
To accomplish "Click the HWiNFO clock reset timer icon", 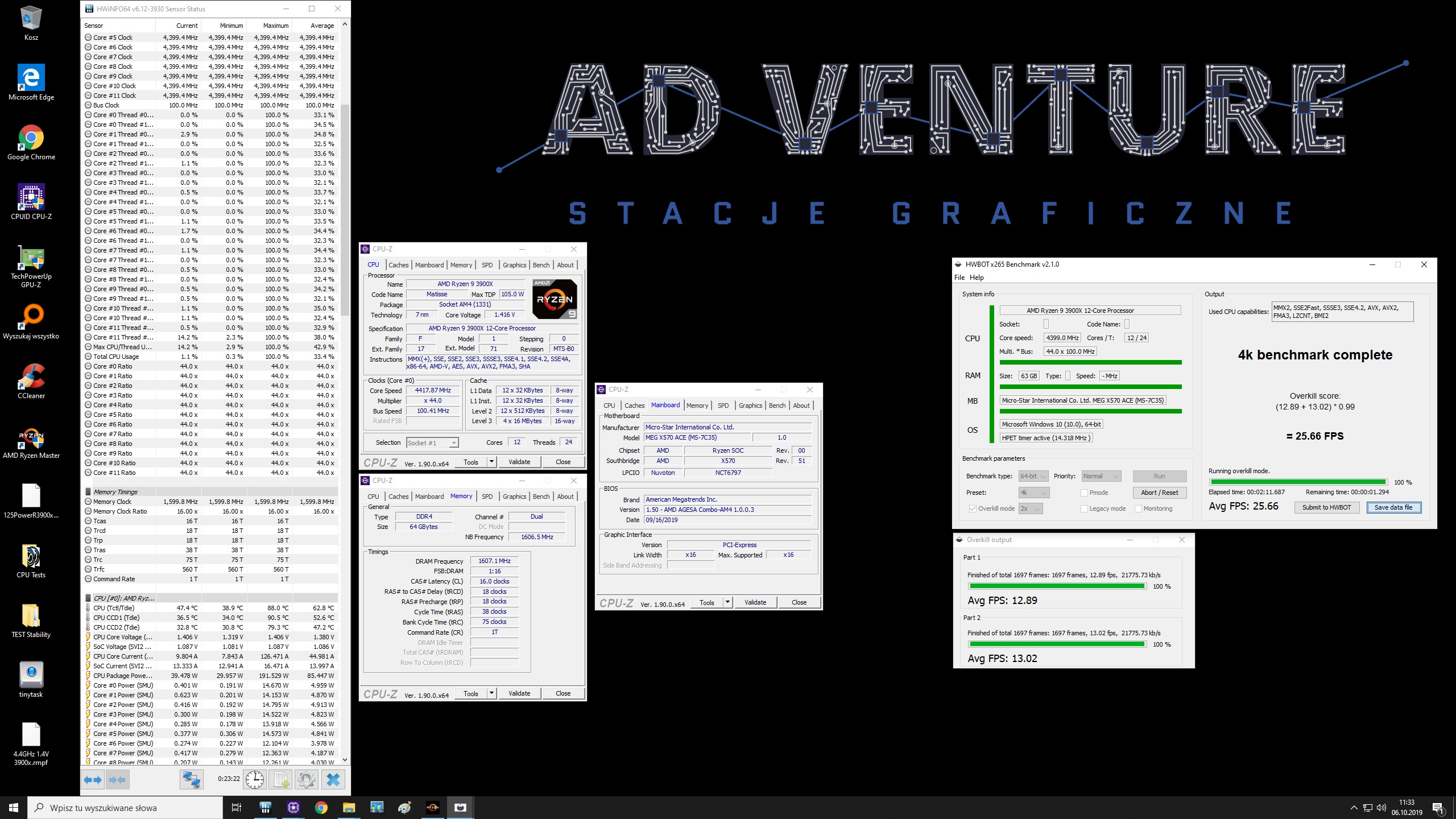I will (254, 780).
